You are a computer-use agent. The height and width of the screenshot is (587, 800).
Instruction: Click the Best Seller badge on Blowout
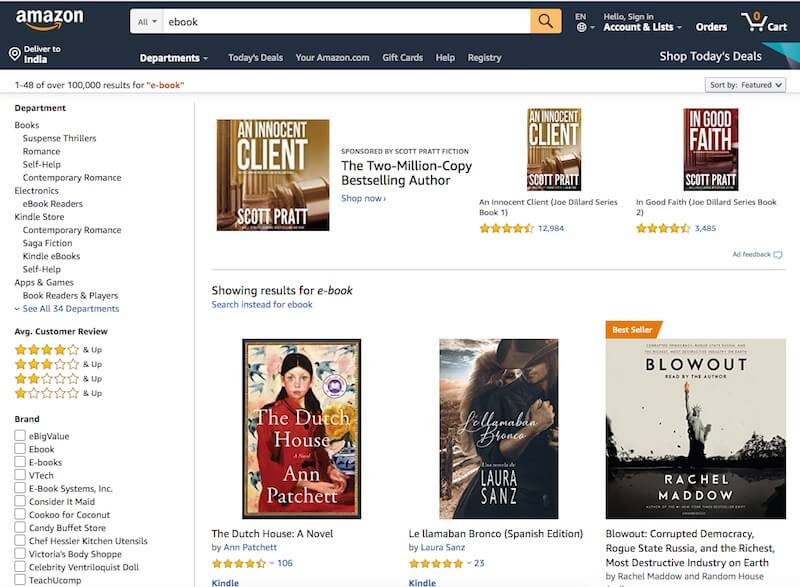pos(633,329)
